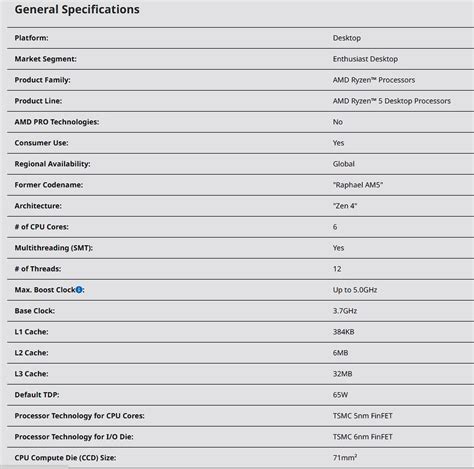474x469 pixels.
Task: Click the L1 Cache 384KB value
Action: pos(343,332)
